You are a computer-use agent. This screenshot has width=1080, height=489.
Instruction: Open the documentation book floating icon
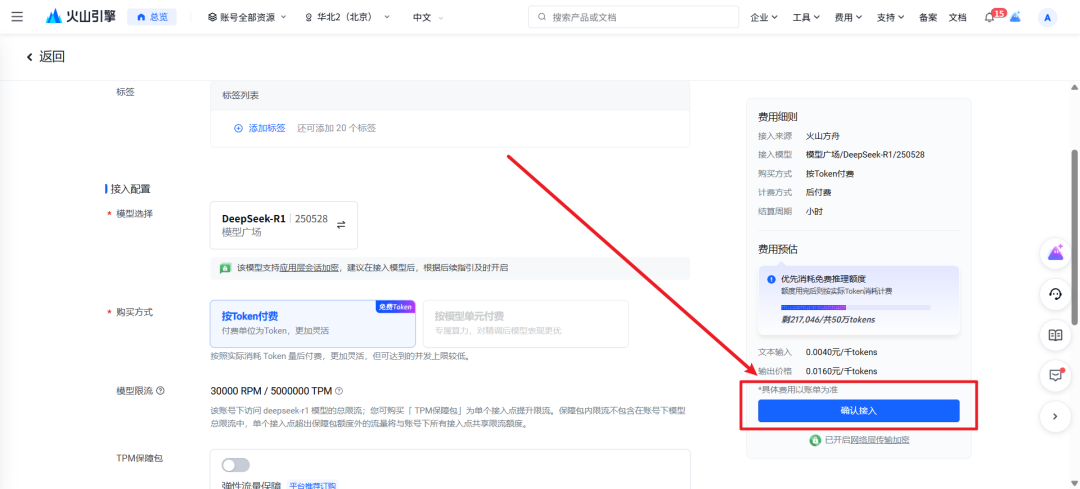pyautogui.click(x=1056, y=335)
